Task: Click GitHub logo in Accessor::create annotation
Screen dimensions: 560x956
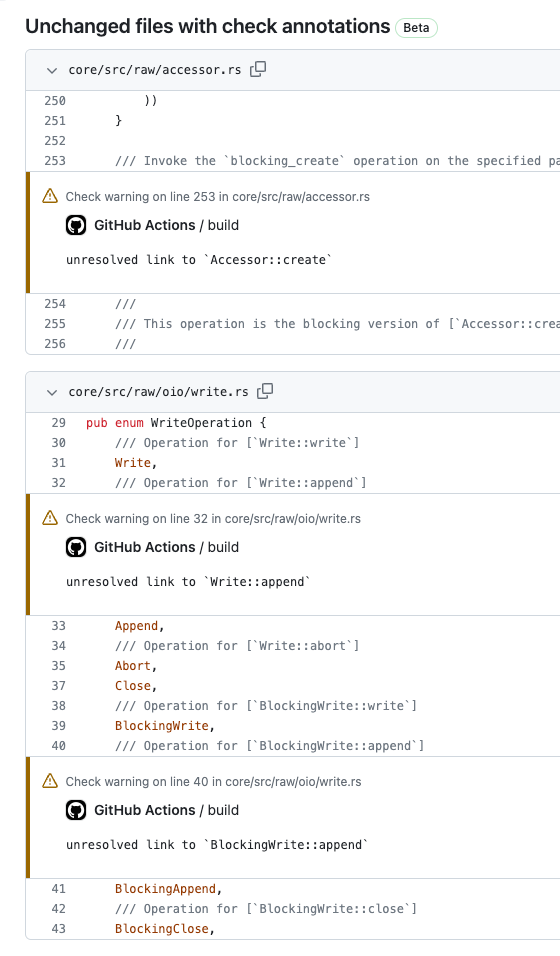Action: click(76, 226)
